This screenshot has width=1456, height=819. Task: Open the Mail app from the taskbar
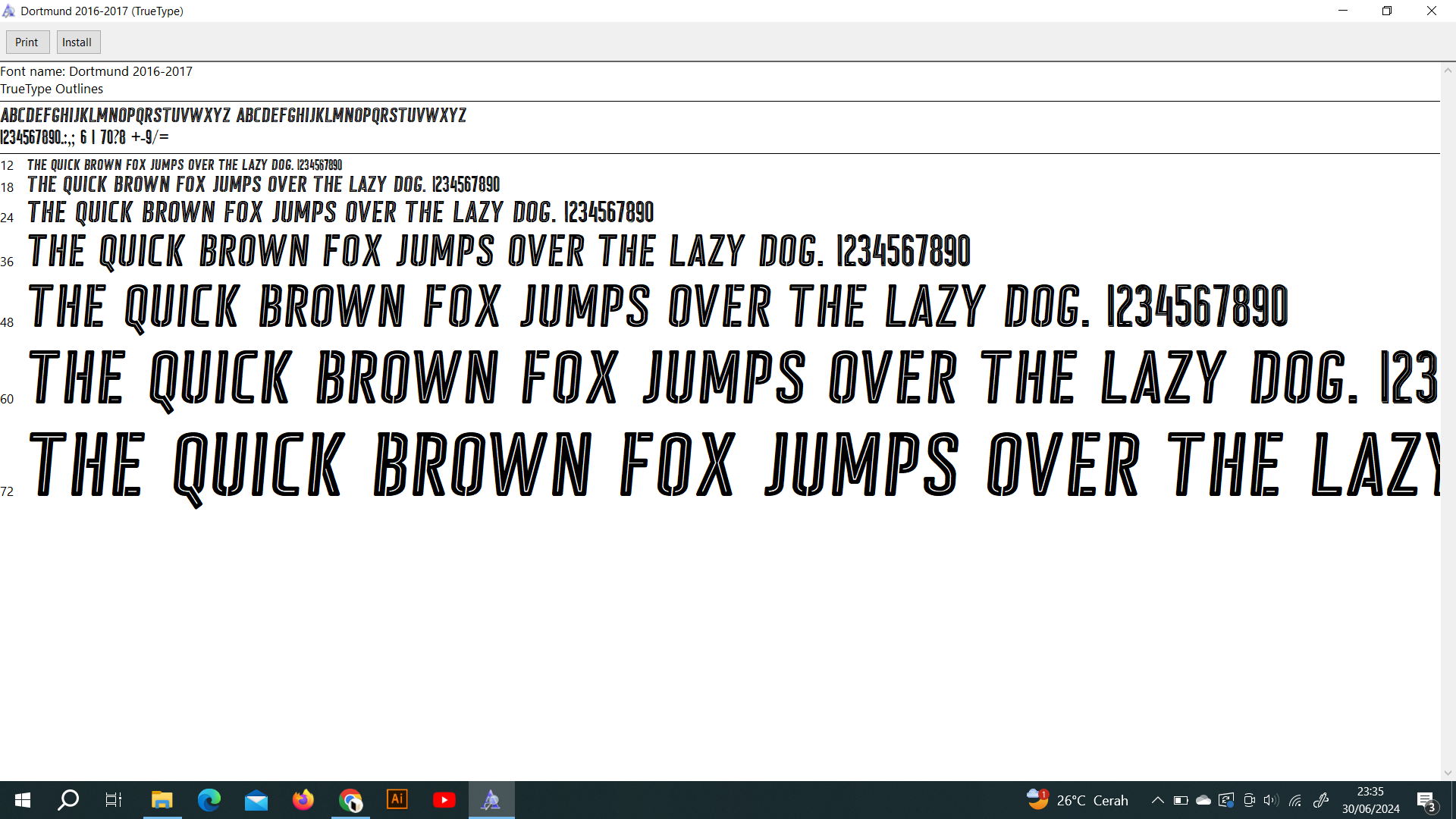click(256, 800)
